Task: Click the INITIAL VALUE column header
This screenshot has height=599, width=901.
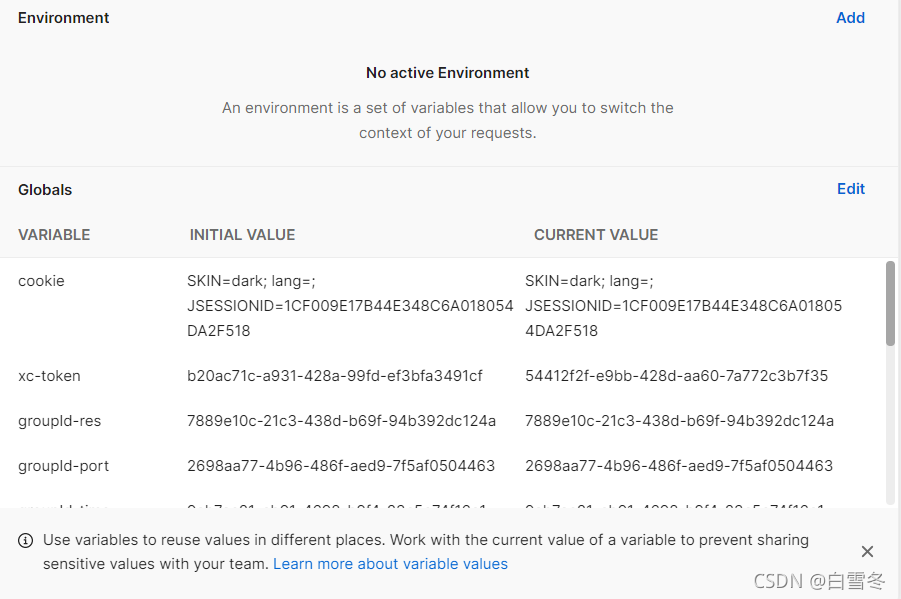Action: 242,235
